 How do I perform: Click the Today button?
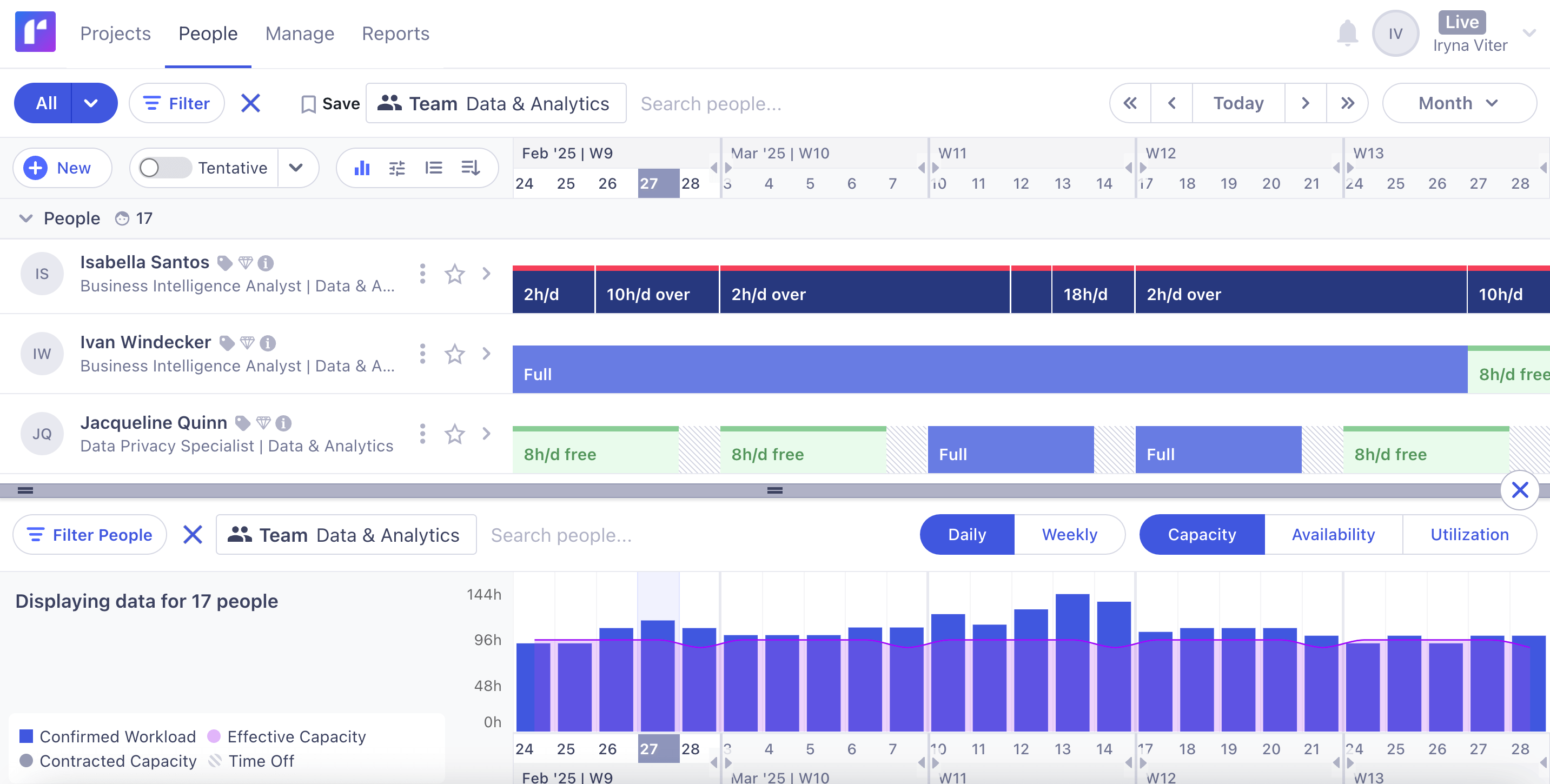(1238, 103)
